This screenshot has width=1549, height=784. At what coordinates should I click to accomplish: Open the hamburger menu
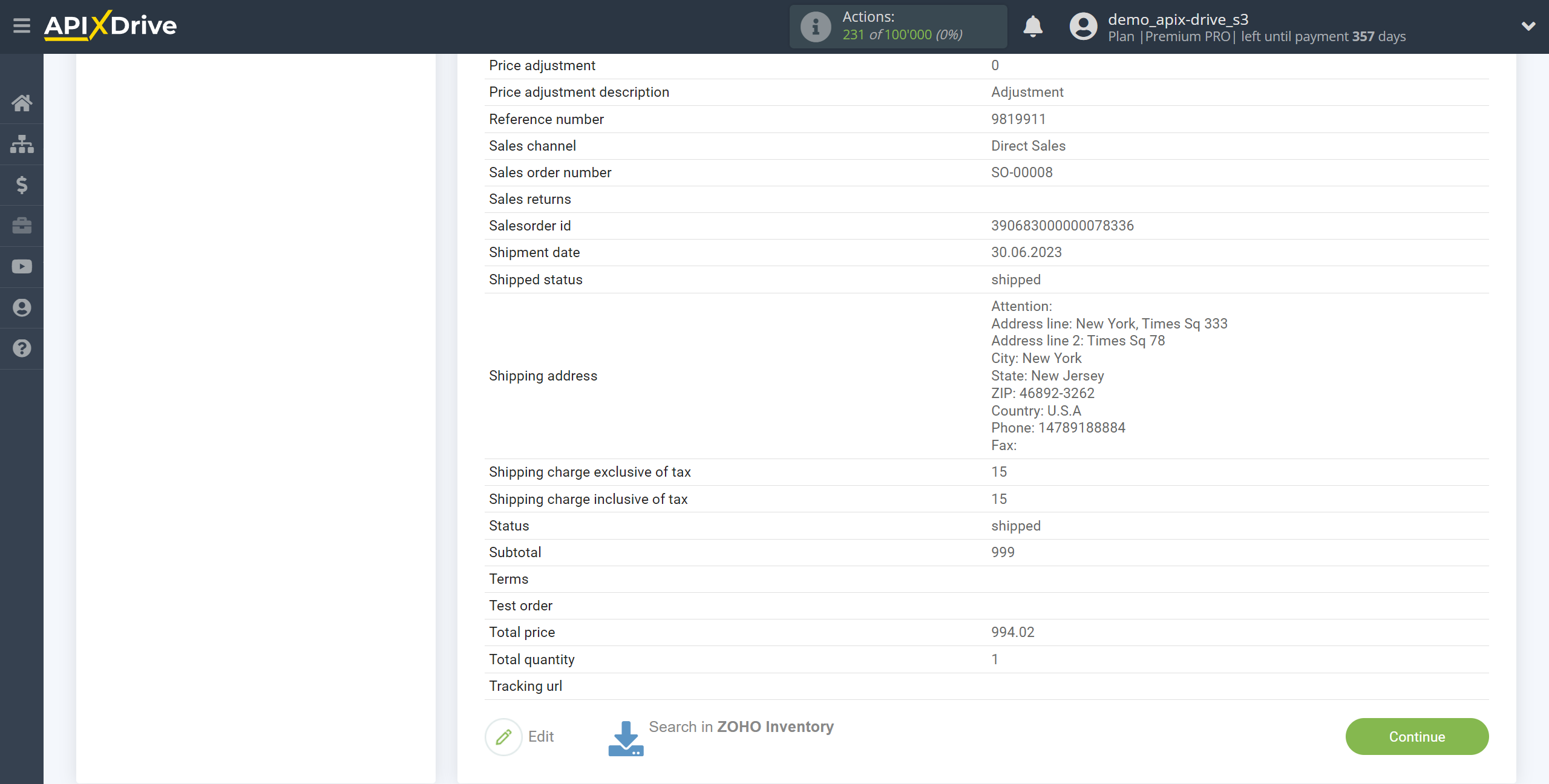(x=22, y=26)
